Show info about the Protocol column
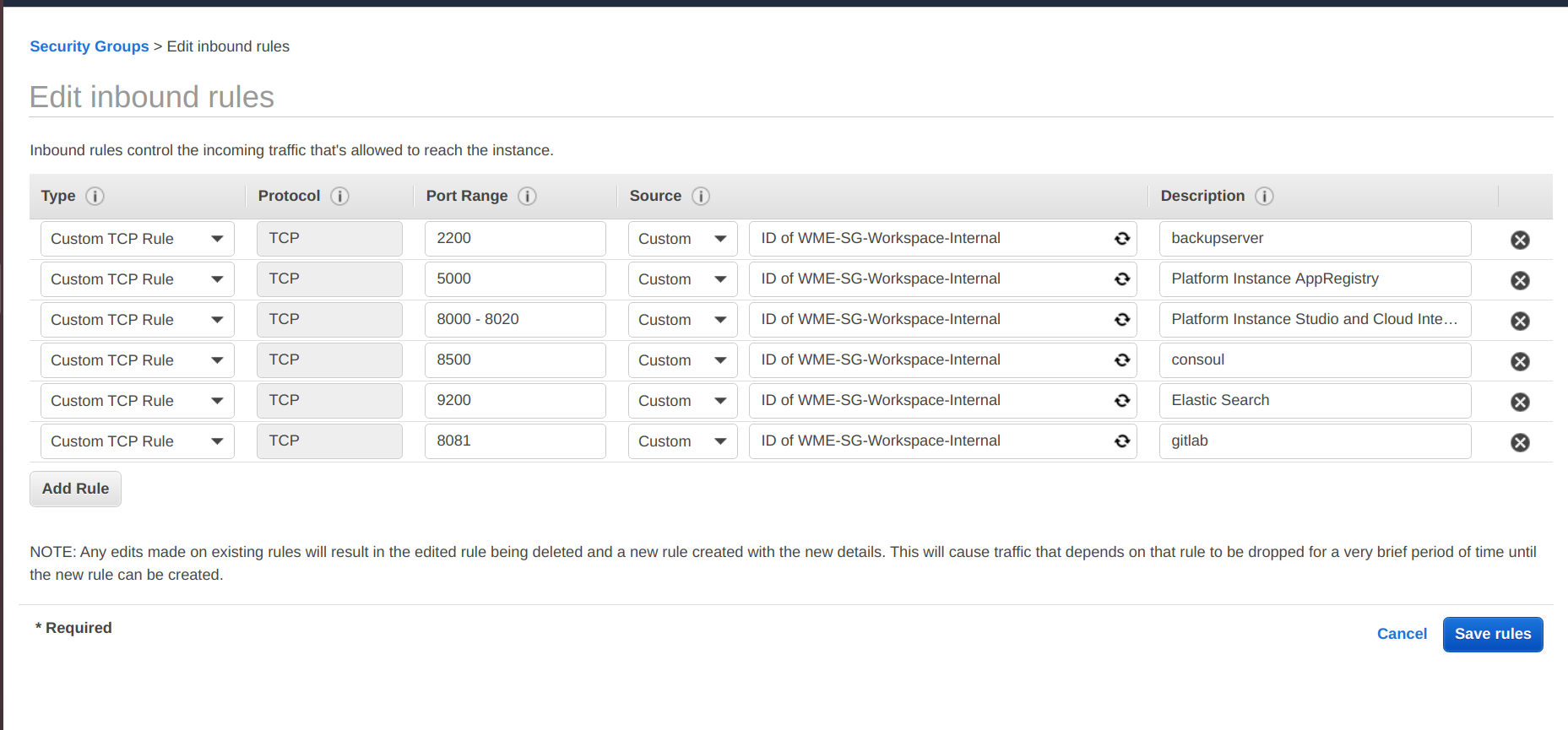1568x730 pixels. (x=339, y=196)
